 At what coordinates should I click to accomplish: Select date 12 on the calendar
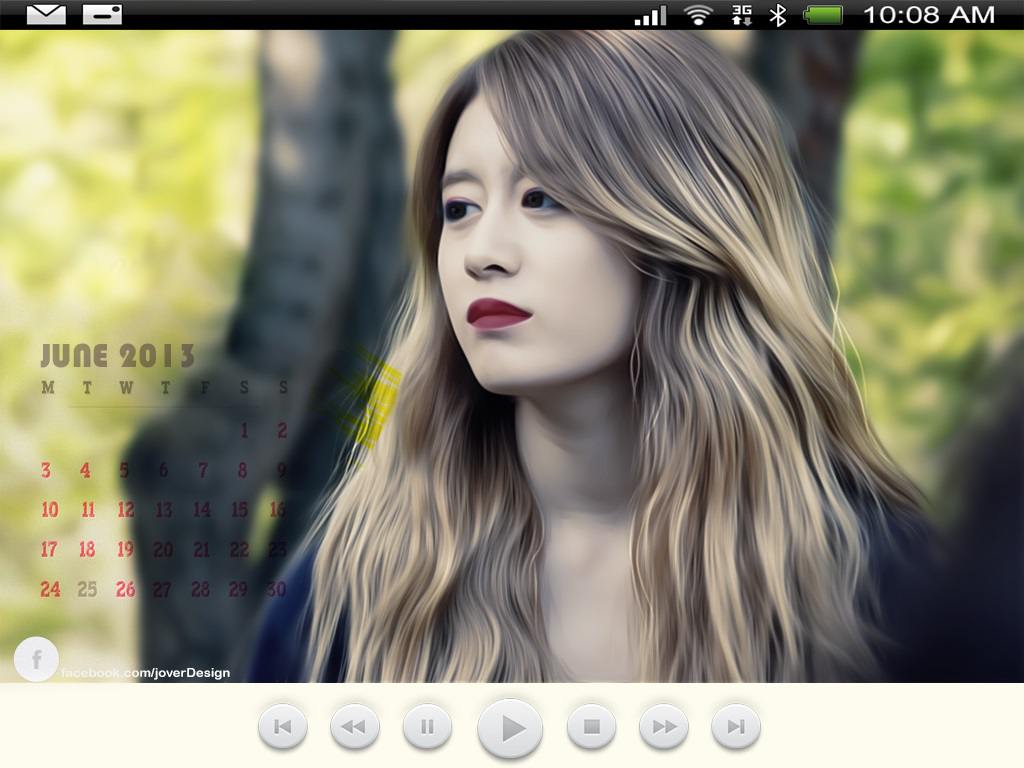[126, 509]
